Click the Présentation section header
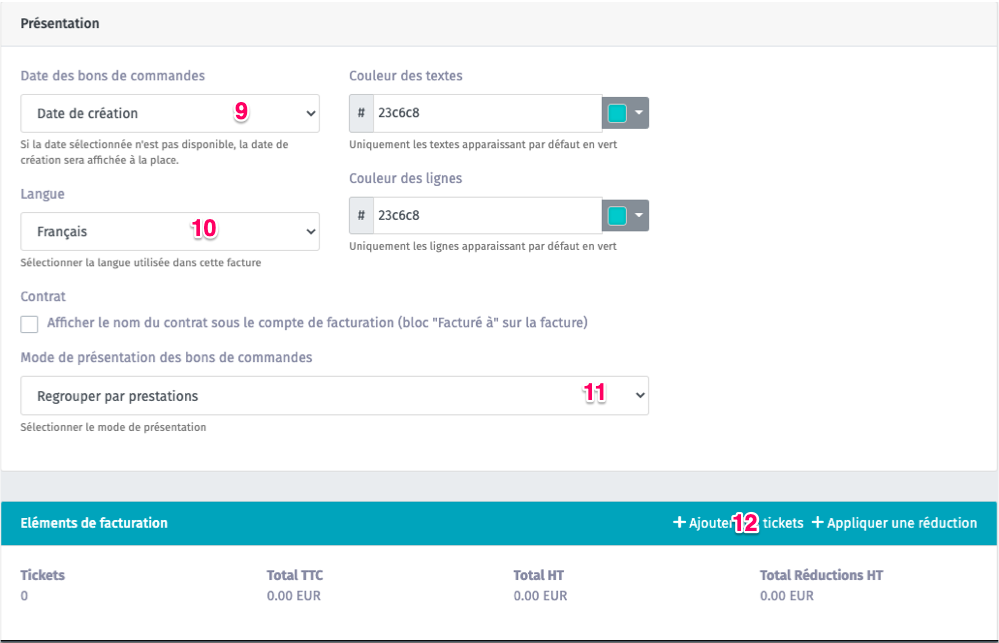The width and height of the screenshot is (999, 643). coord(60,22)
